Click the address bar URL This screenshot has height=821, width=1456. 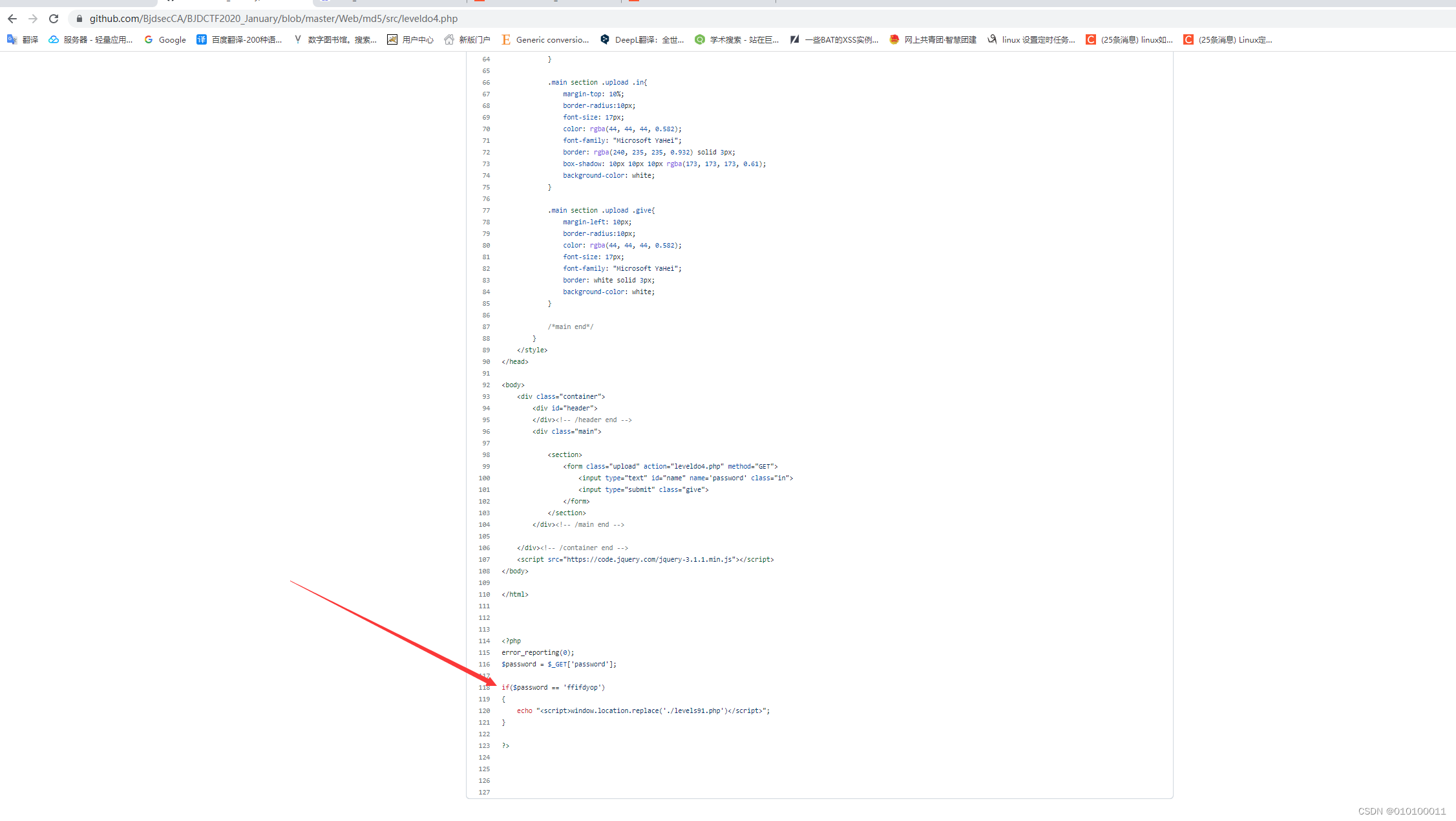(273, 19)
